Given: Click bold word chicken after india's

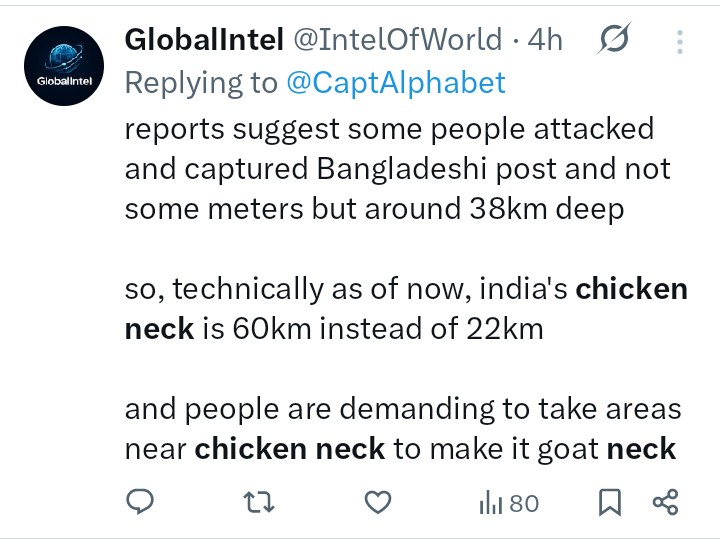Looking at the screenshot, I should pyautogui.click(x=632, y=289).
